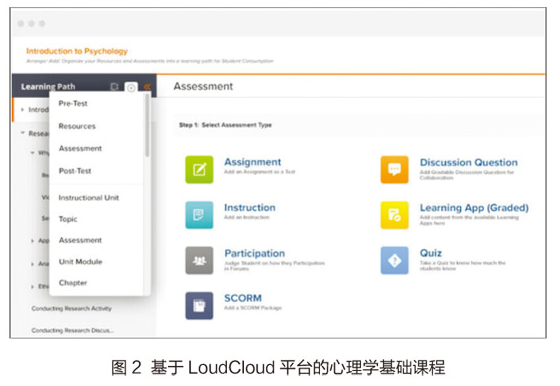
Task: Click the Introduction to Psychology title
Action: point(77,51)
